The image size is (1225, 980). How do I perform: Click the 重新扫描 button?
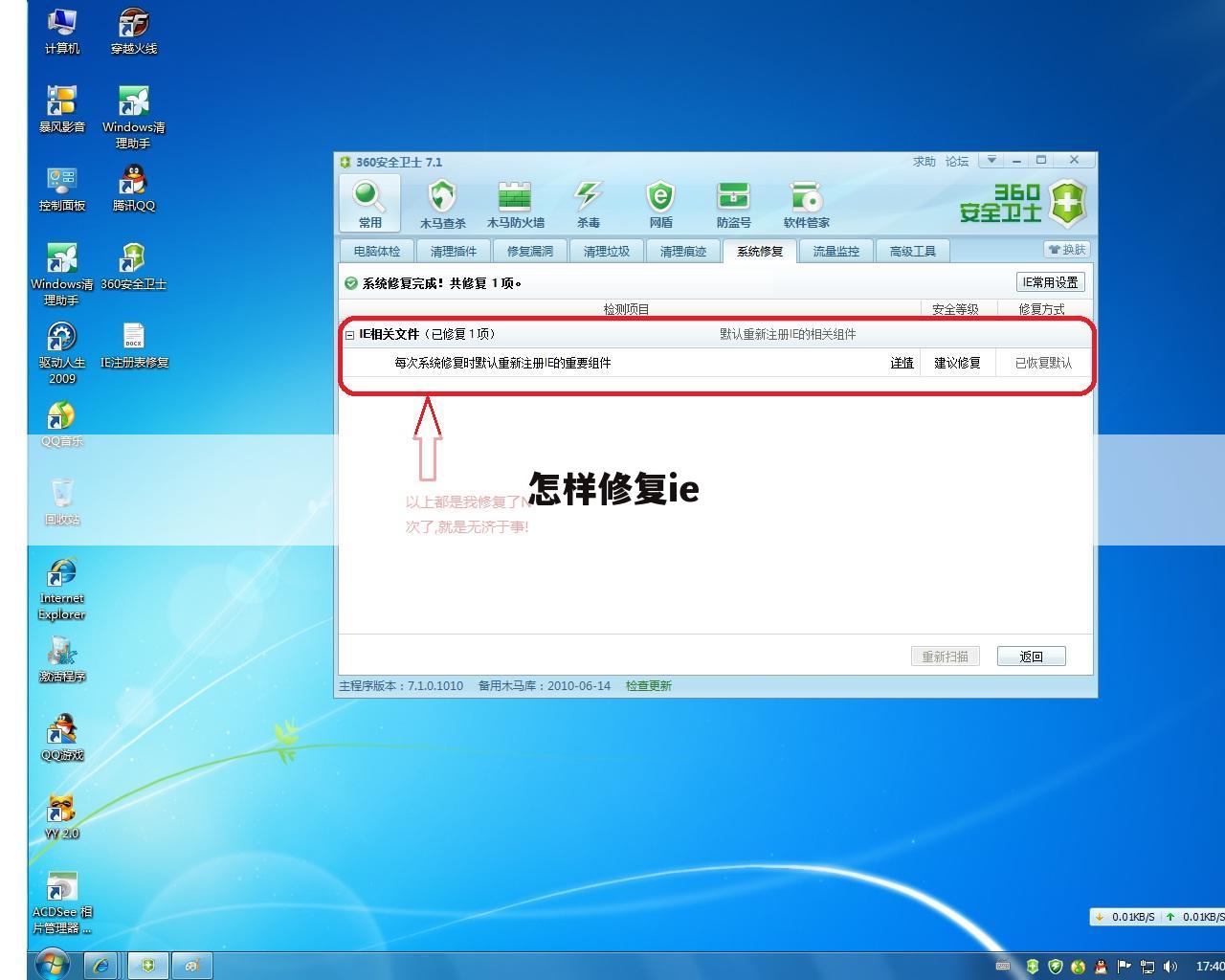pyautogui.click(x=945, y=657)
